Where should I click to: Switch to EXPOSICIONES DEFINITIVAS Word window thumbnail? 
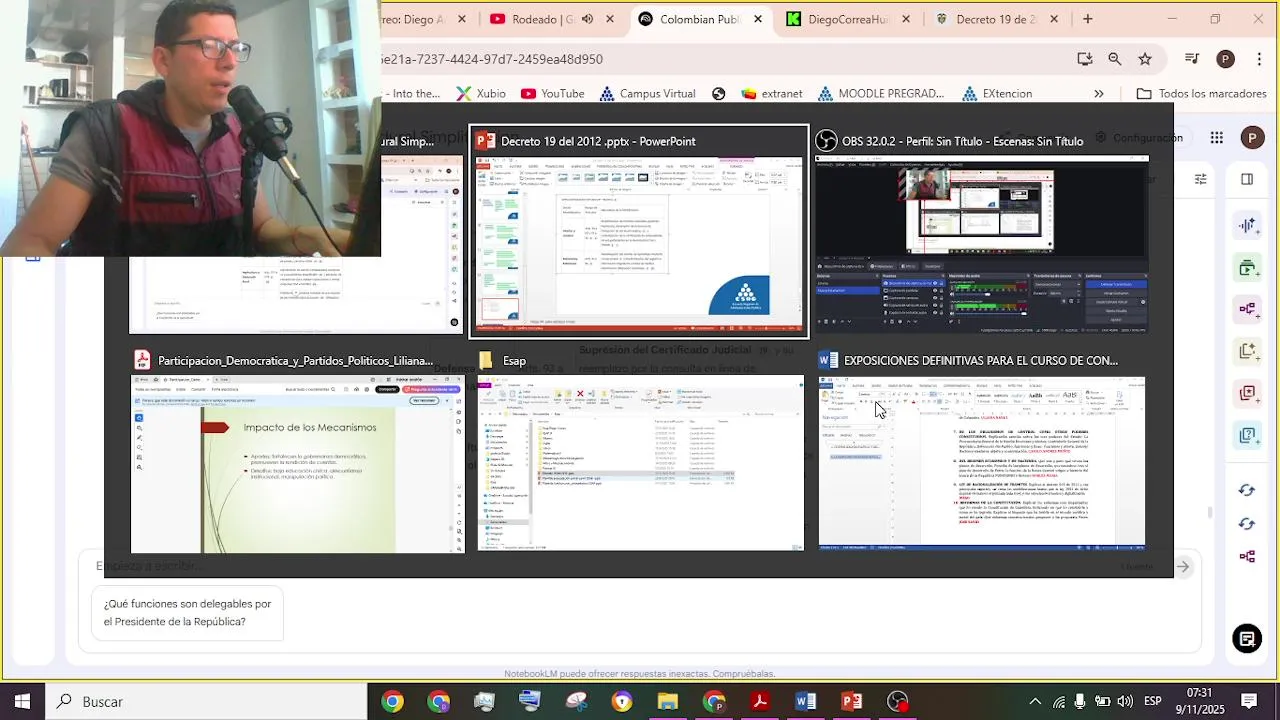(x=982, y=451)
